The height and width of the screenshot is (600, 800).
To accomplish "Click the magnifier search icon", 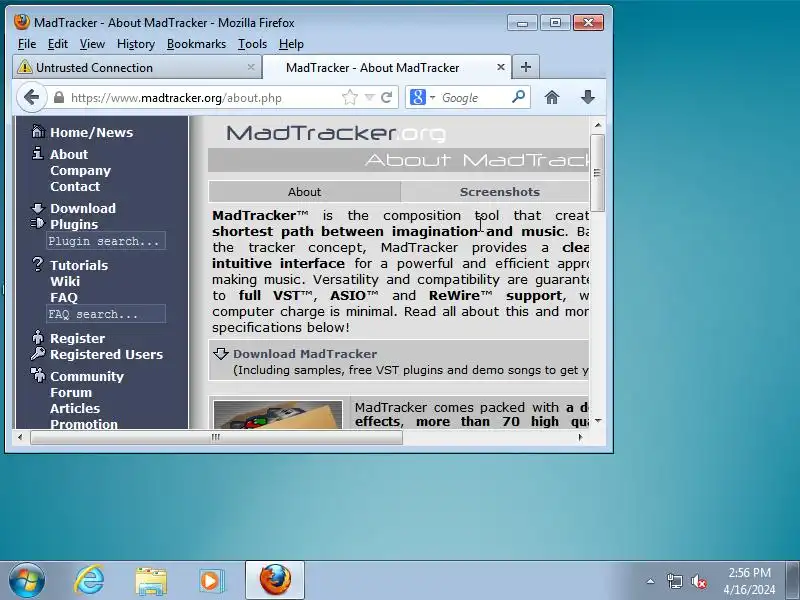I will click(518, 96).
